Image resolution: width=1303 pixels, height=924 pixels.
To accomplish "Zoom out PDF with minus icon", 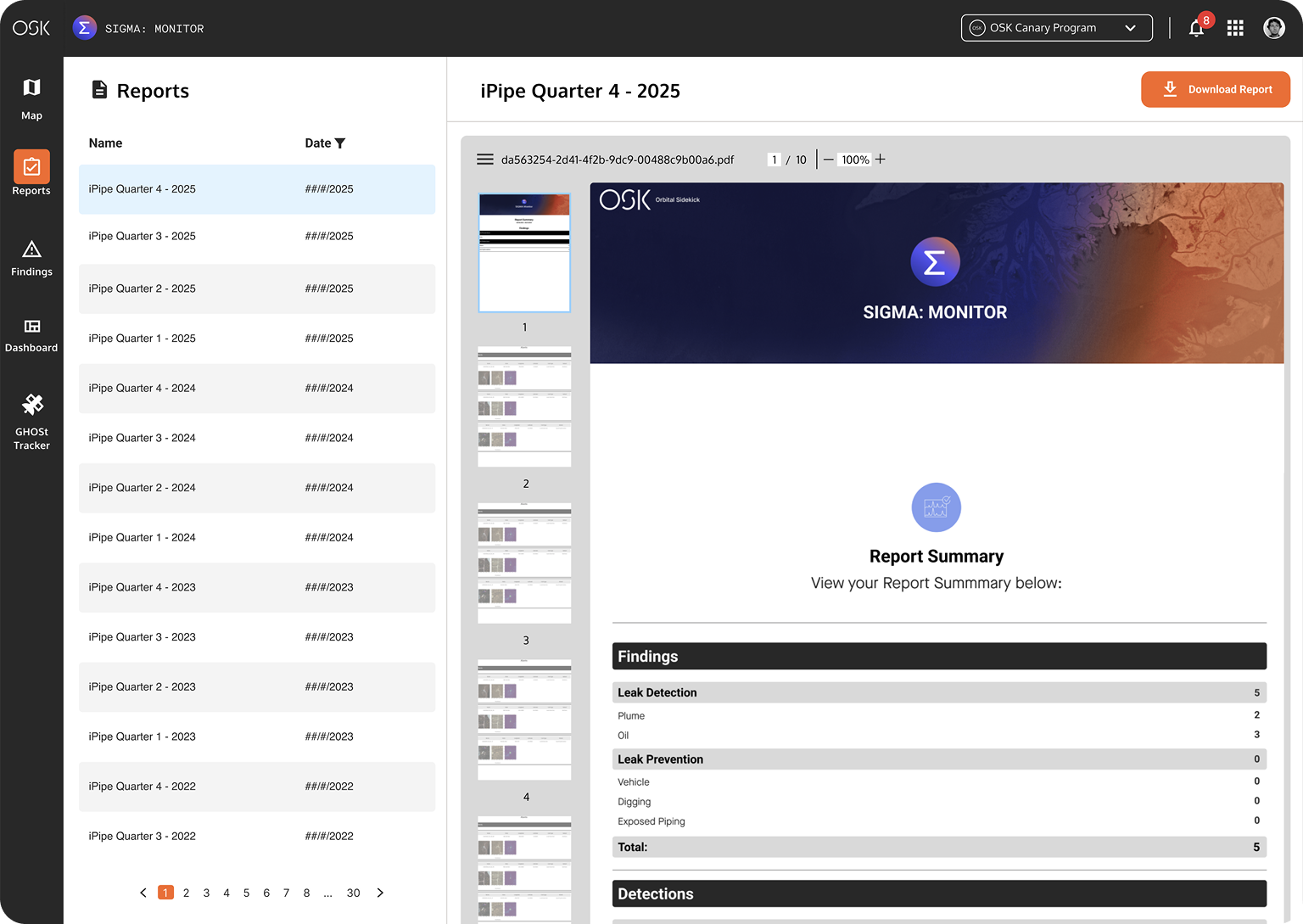I will coord(829,160).
